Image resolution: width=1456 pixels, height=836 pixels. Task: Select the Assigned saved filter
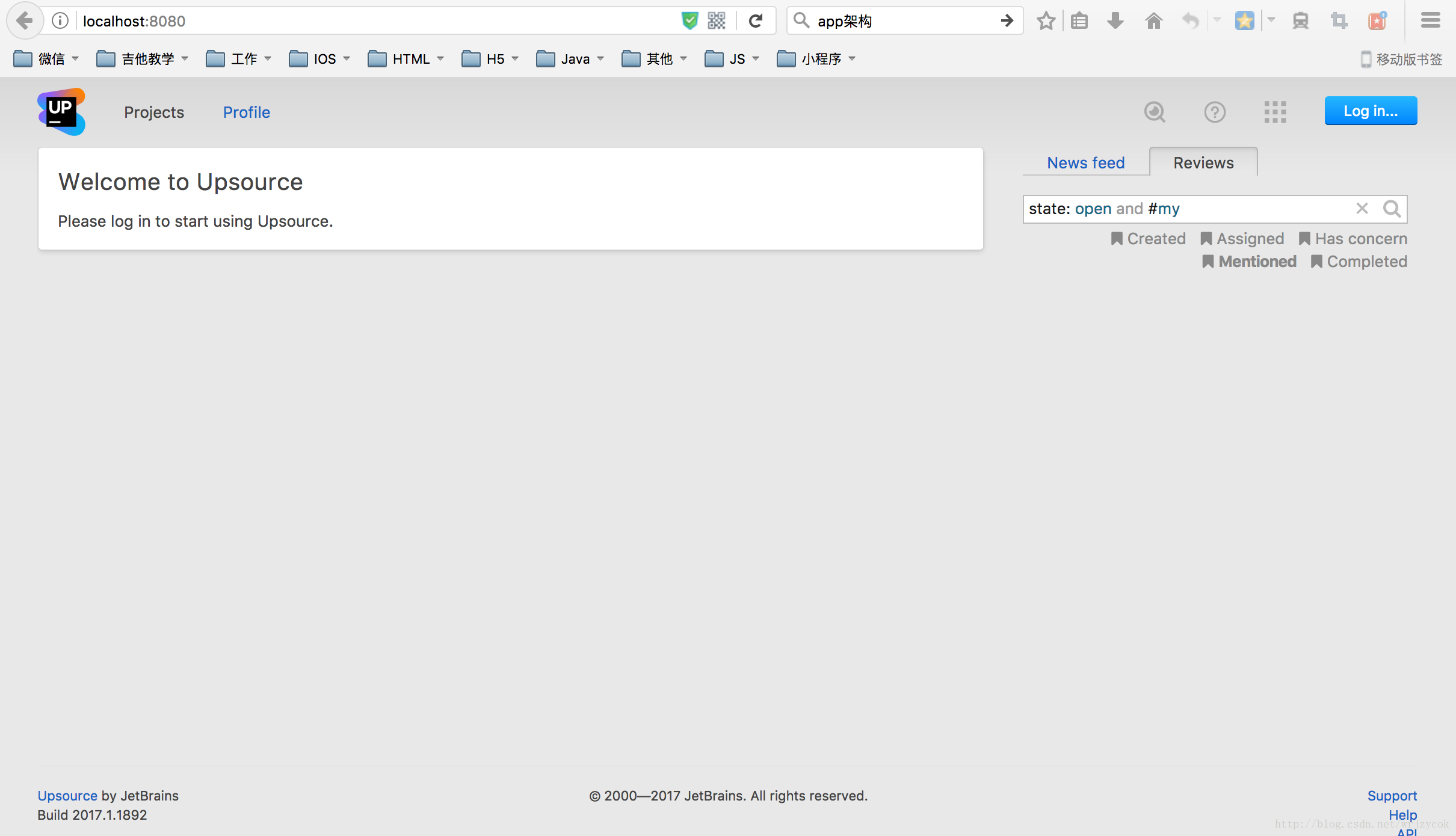1242,239
